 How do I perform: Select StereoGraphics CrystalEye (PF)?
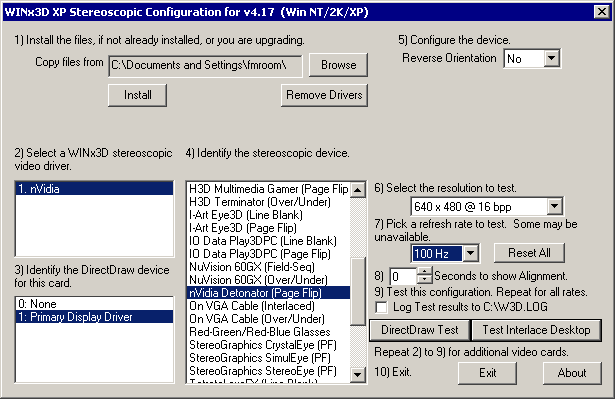point(268,344)
